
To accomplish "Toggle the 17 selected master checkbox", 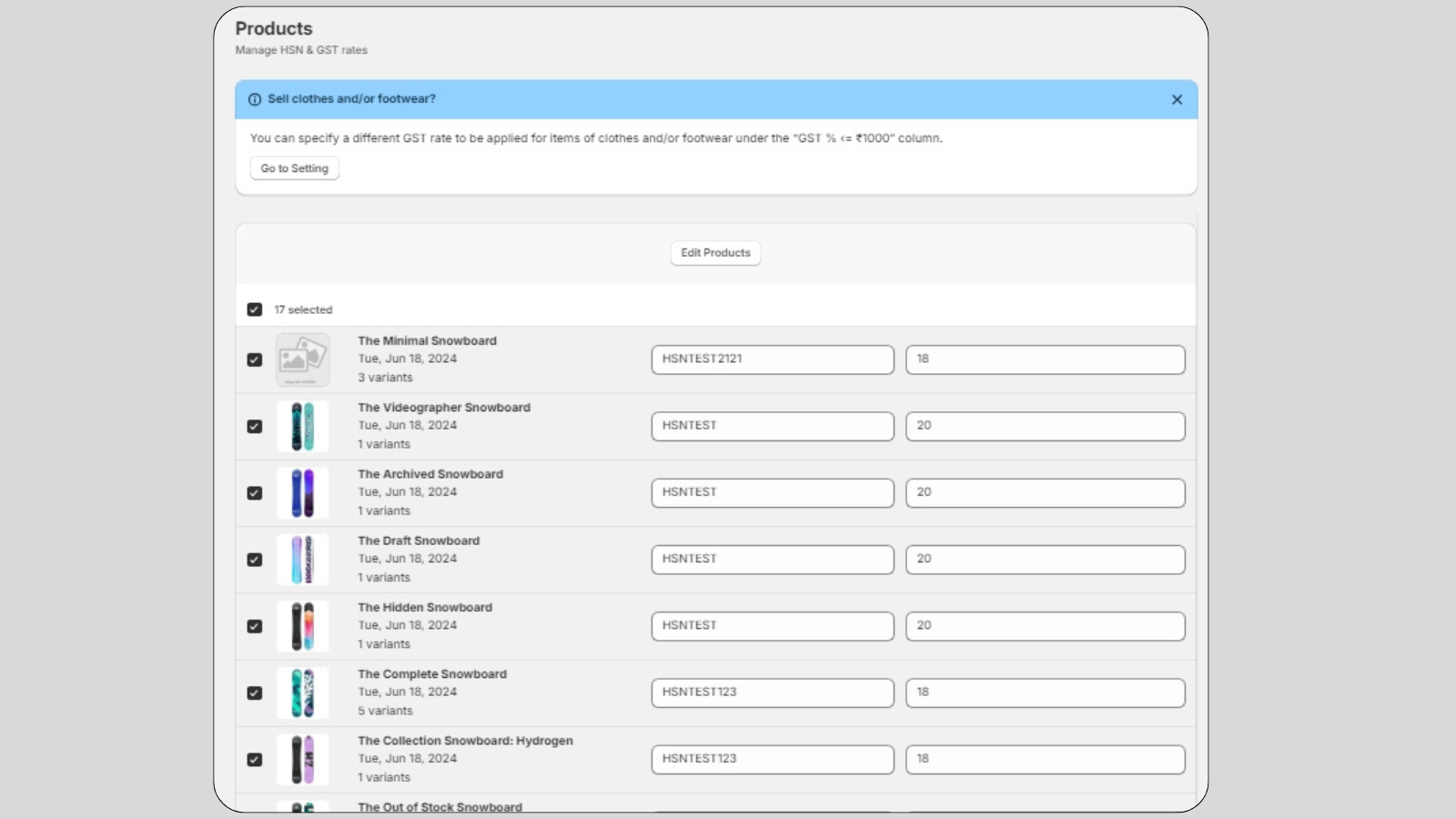I will click(255, 309).
